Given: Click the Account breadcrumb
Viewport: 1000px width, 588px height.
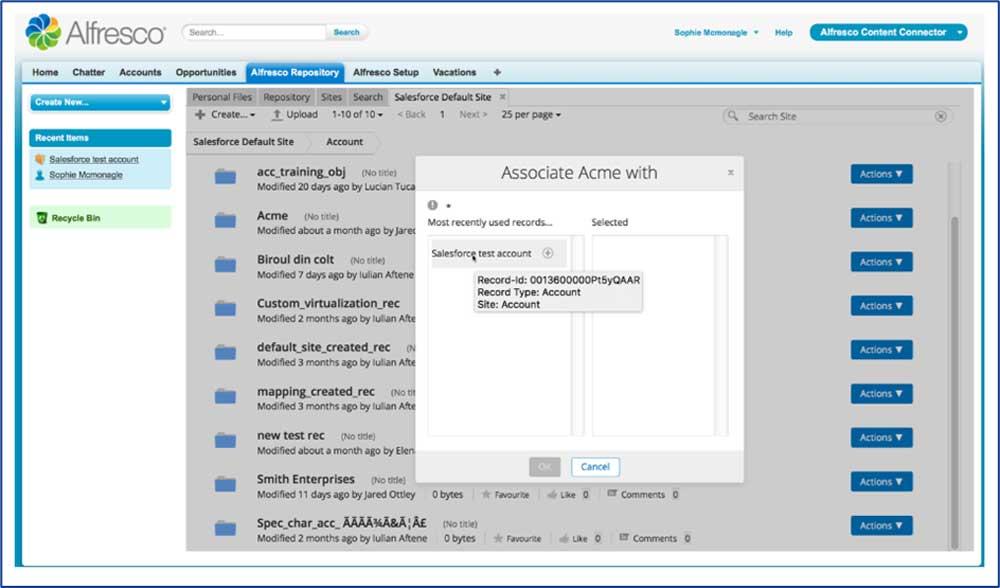Looking at the screenshot, I should [x=344, y=142].
